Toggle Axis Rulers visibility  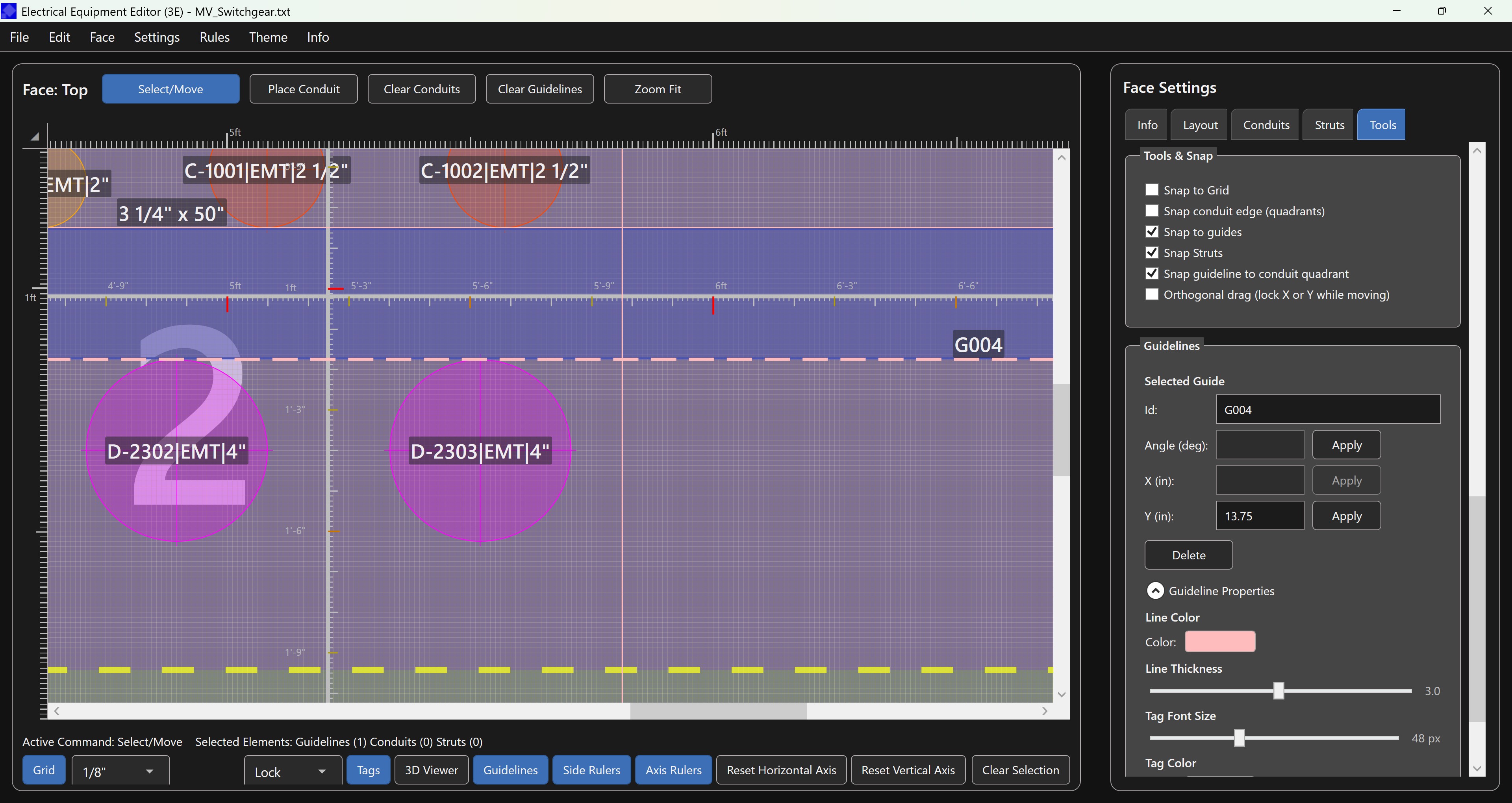(x=673, y=770)
